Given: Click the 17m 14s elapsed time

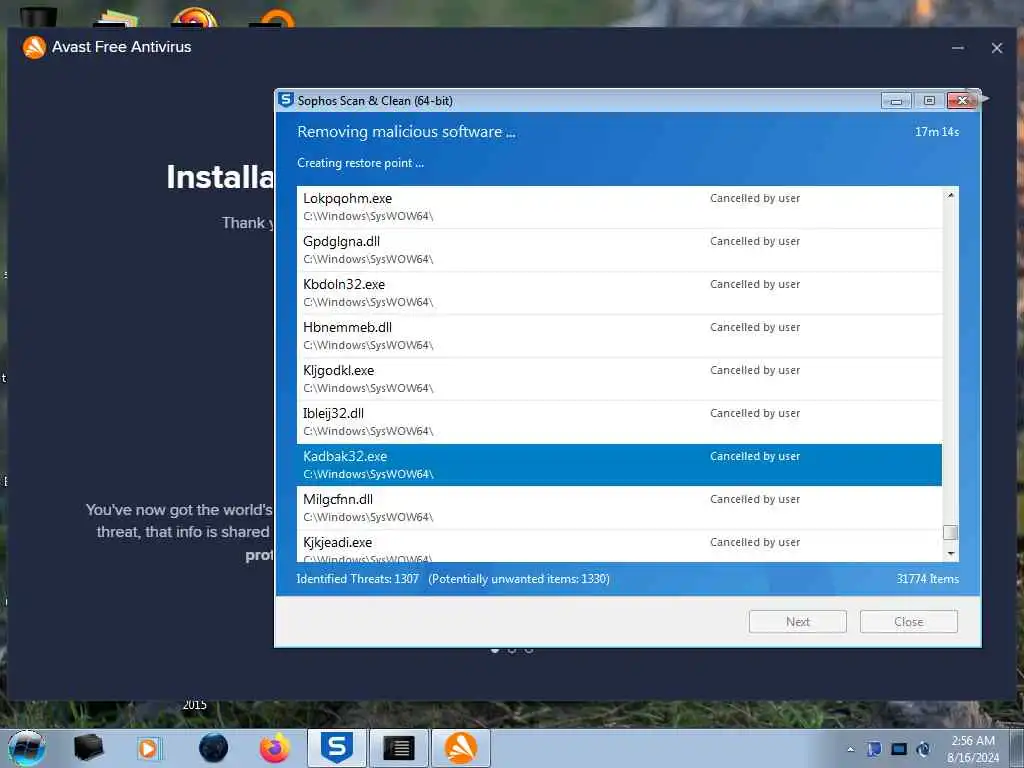Looking at the screenshot, I should pos(936,132).
